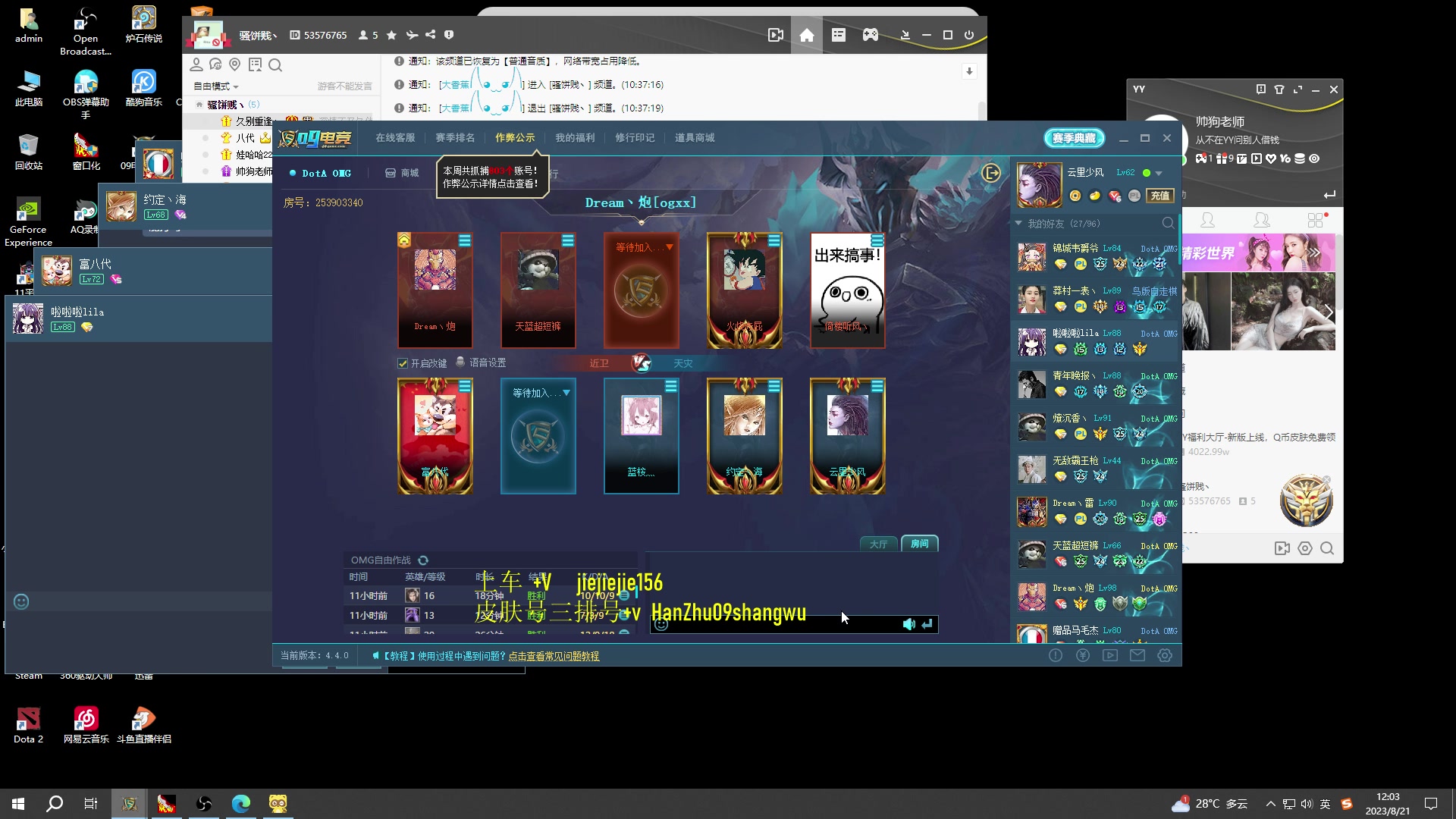Toggle the 开启改键 checkbox
The width and height of the screenshot is (1456, 819).
click(403, 363)
